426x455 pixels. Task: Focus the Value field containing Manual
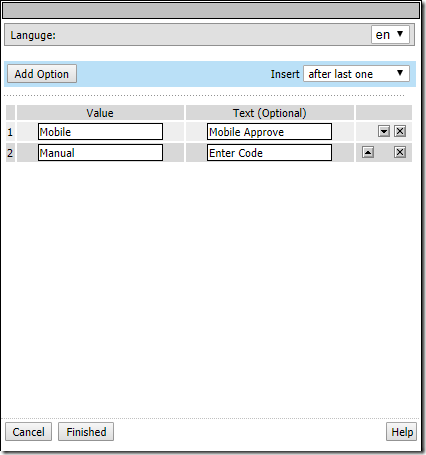point(100,153)
